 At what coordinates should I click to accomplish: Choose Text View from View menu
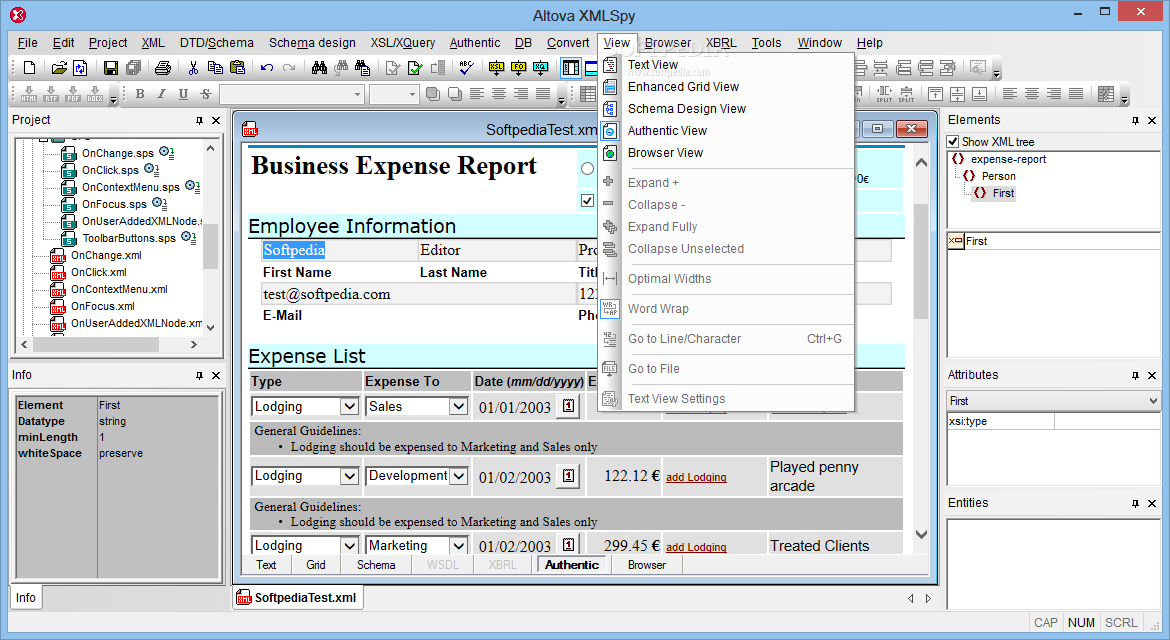coord(653,65)
